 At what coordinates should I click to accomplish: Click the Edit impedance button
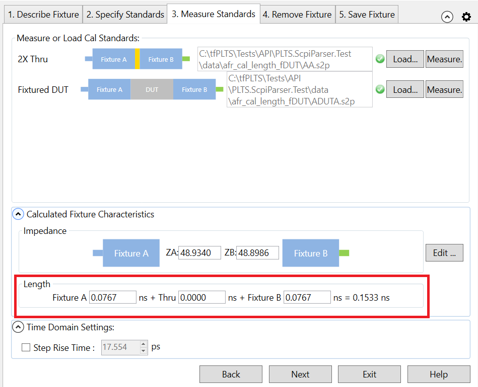pos(444,253)
